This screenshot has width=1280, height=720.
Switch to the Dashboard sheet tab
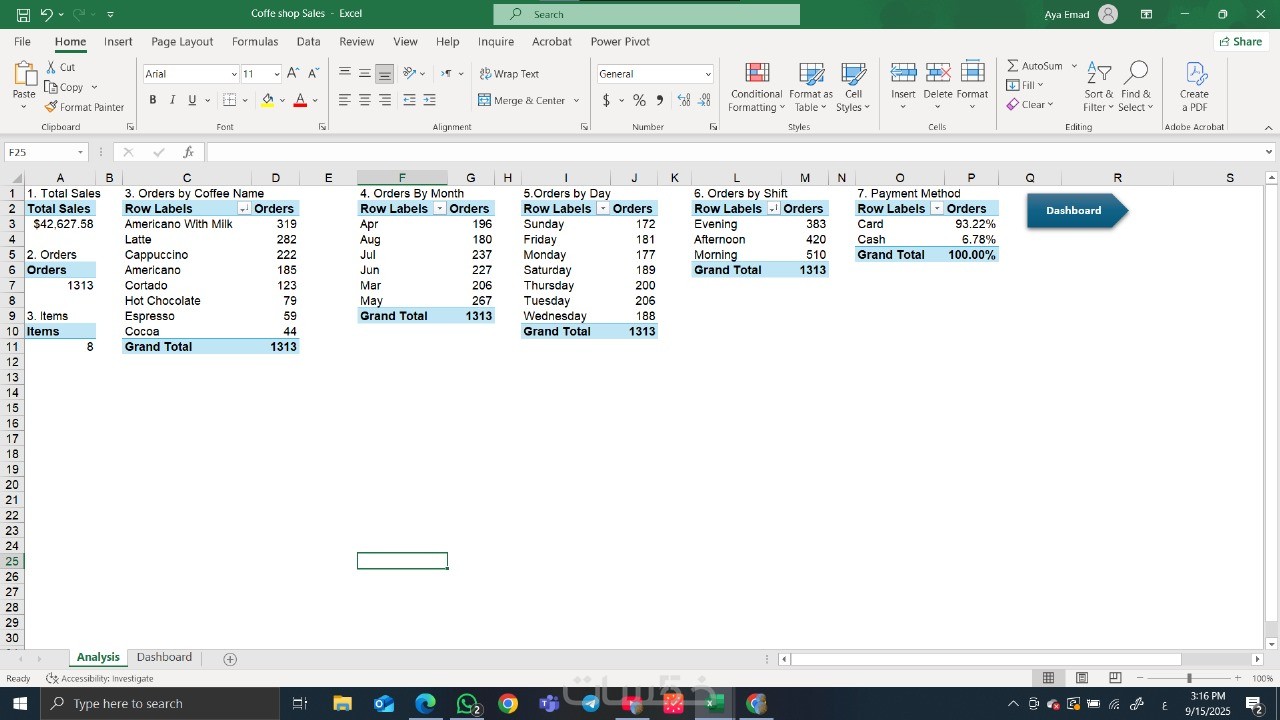coord(164,658)
